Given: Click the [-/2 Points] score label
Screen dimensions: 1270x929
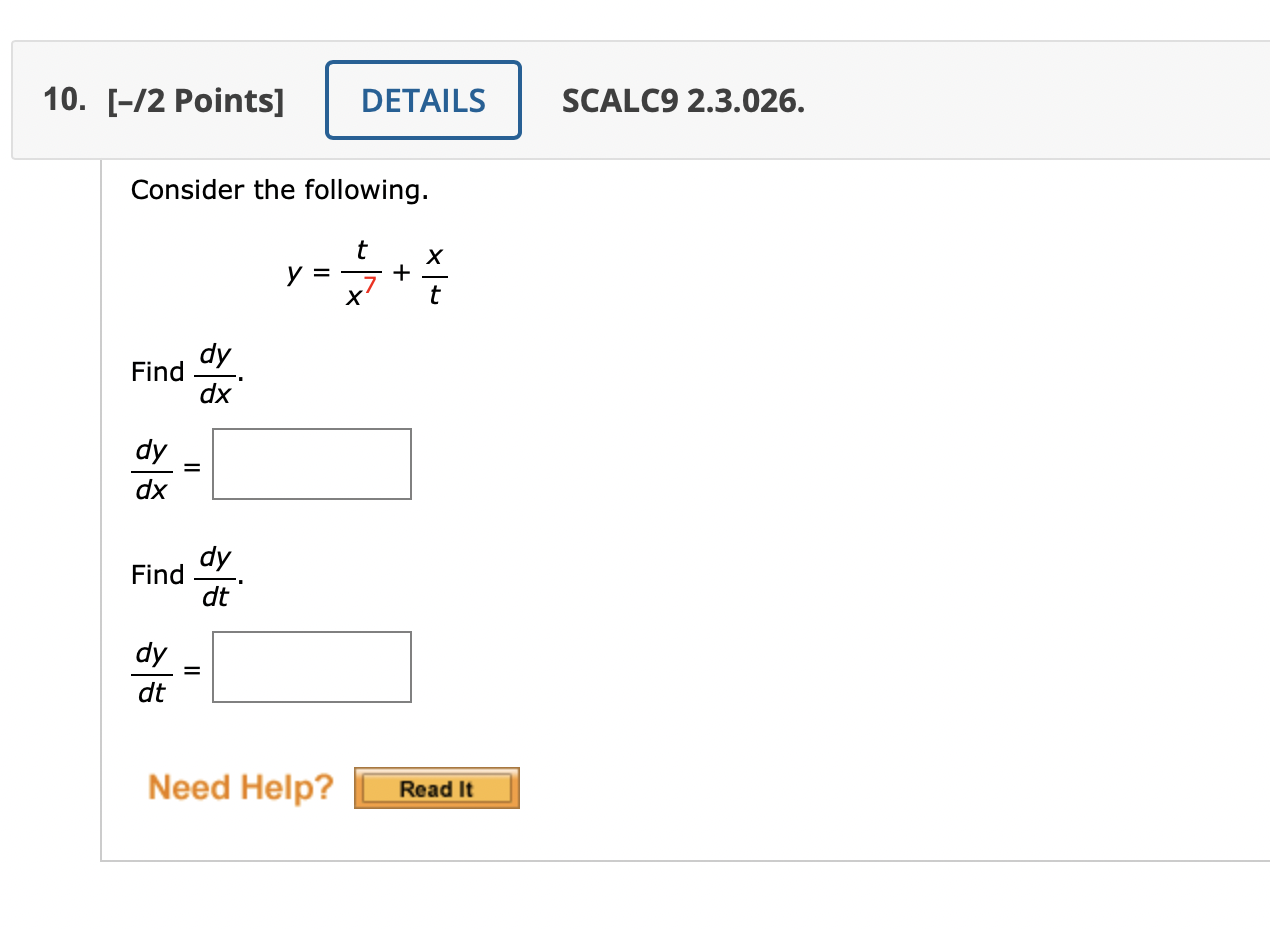Looking at the screenshot, I should click(195, 99).
